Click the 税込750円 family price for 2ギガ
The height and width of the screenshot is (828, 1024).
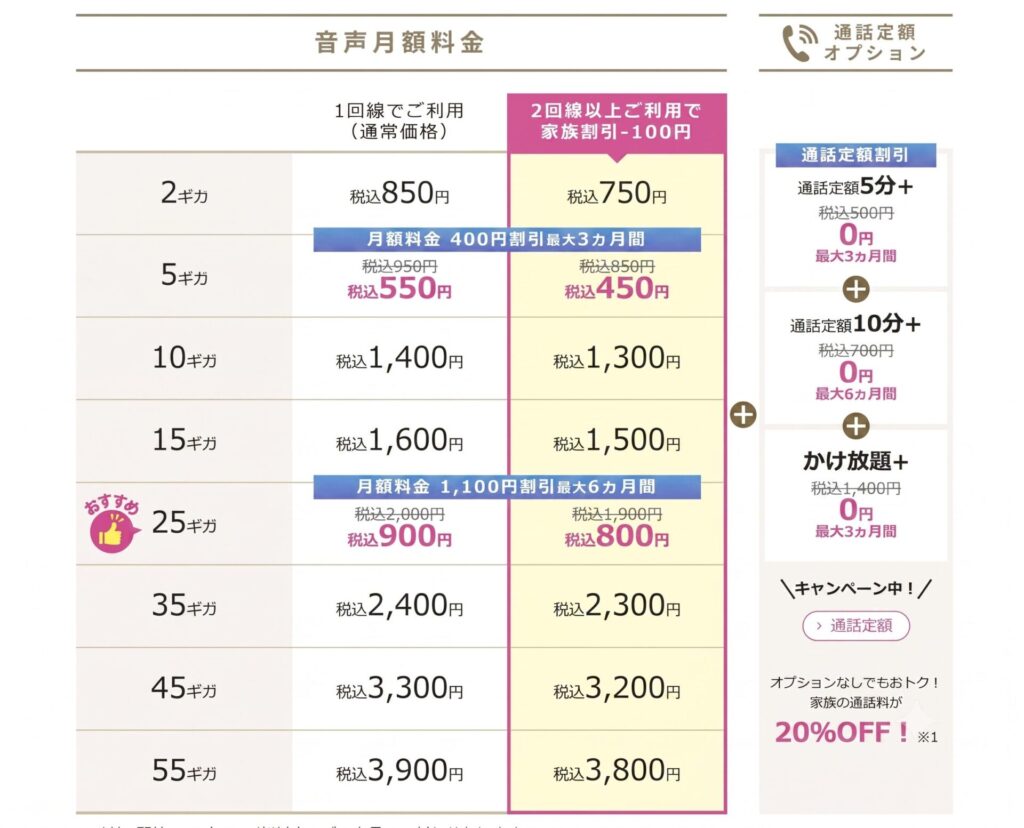tap(616, 193)
